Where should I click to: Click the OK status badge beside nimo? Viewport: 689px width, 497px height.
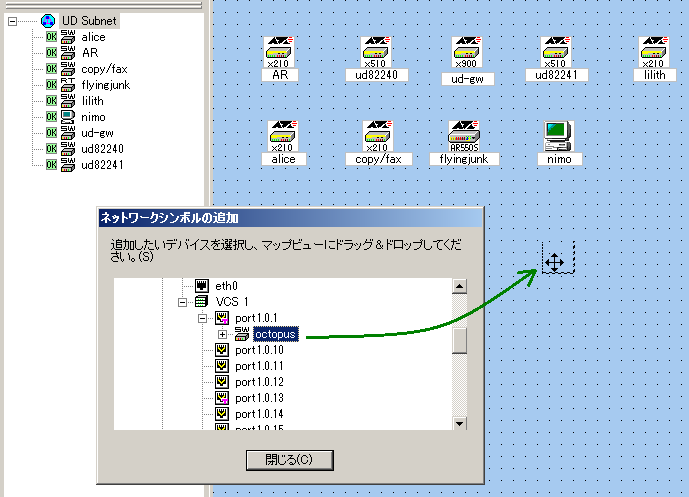(51, 116)
